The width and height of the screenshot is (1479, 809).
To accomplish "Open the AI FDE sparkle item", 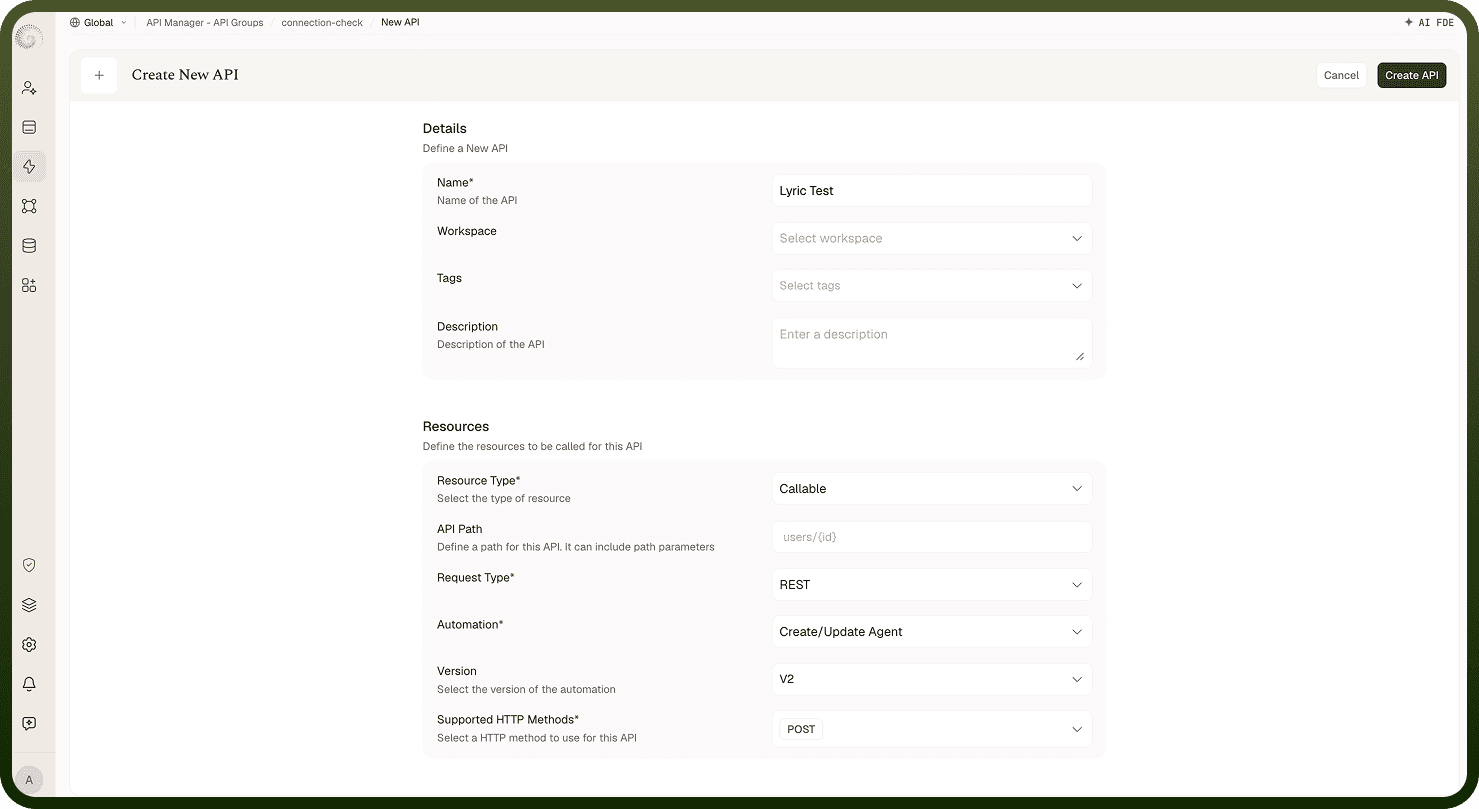I will tap(1429, 22).
